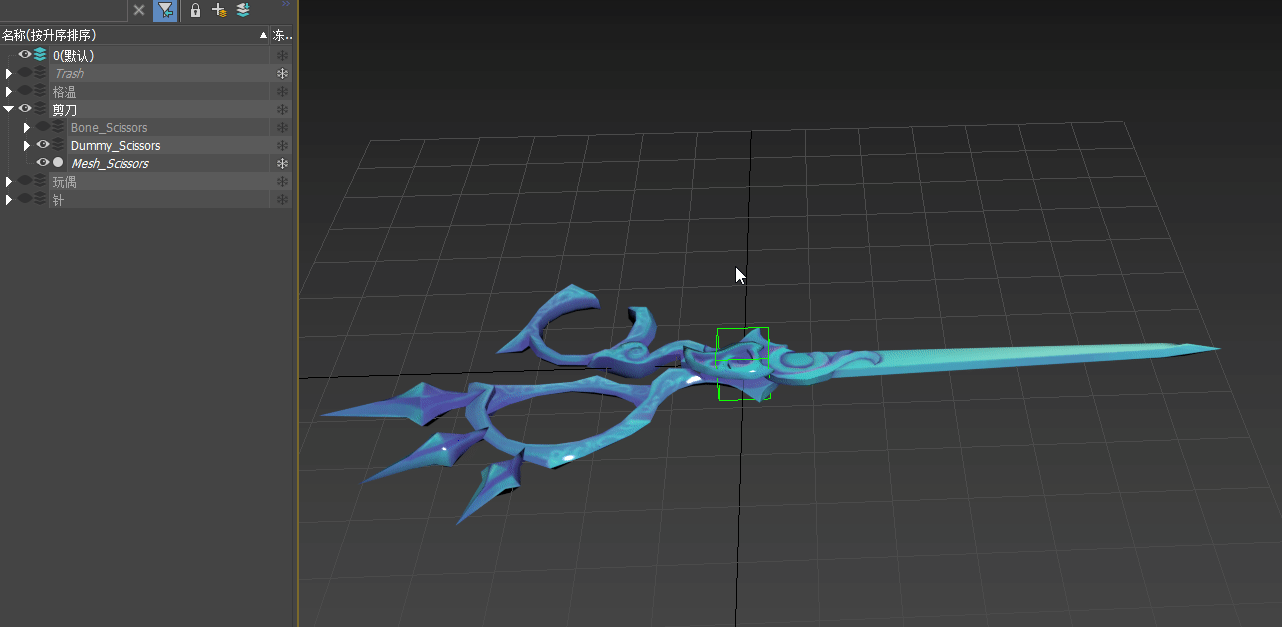Toggle visibility of Dummy_Scissors layer
Viewport: 1282px width, 627px height.
[43, 145]
